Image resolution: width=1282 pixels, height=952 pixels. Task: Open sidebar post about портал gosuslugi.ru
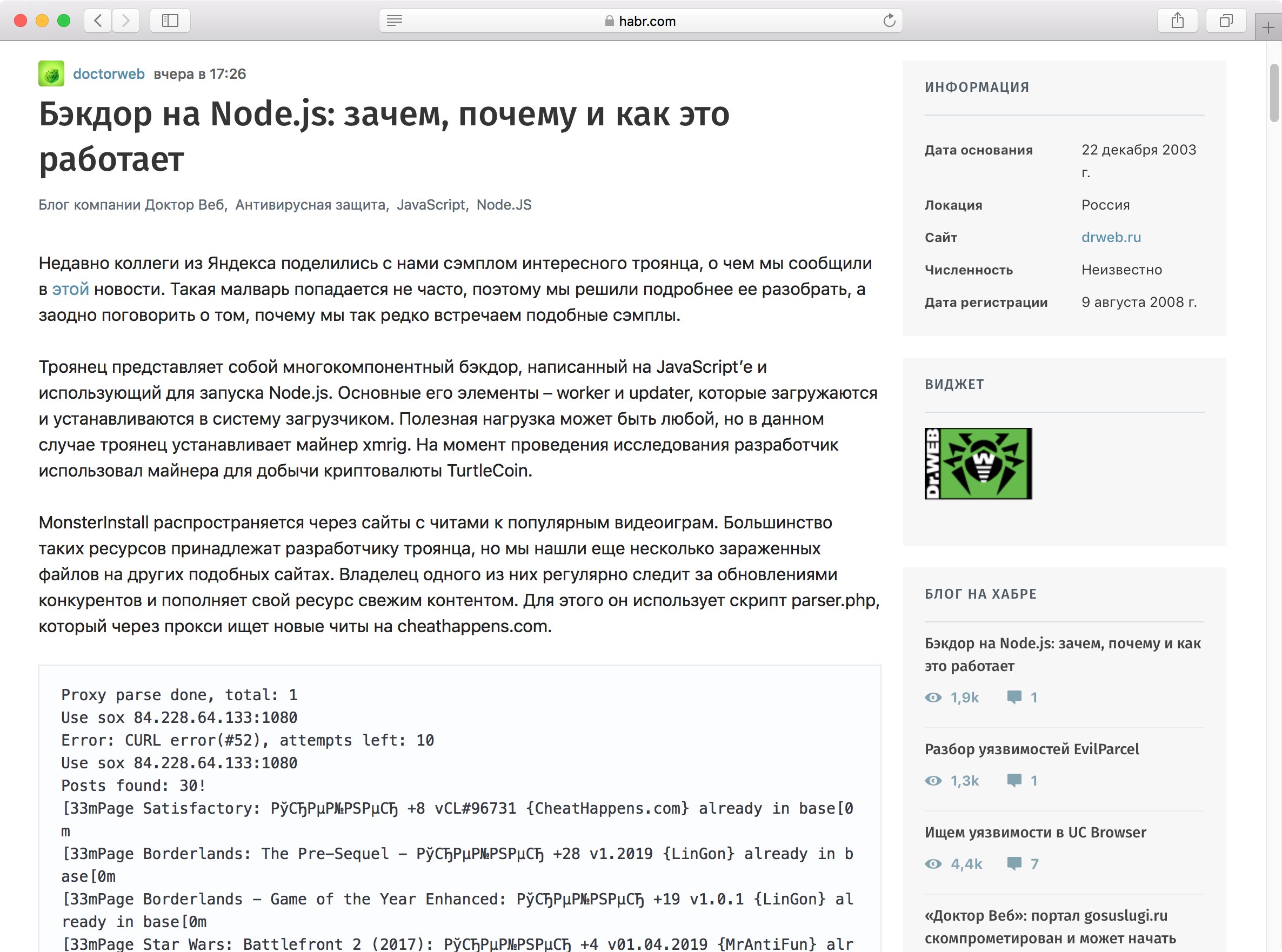pos(1050,927)
